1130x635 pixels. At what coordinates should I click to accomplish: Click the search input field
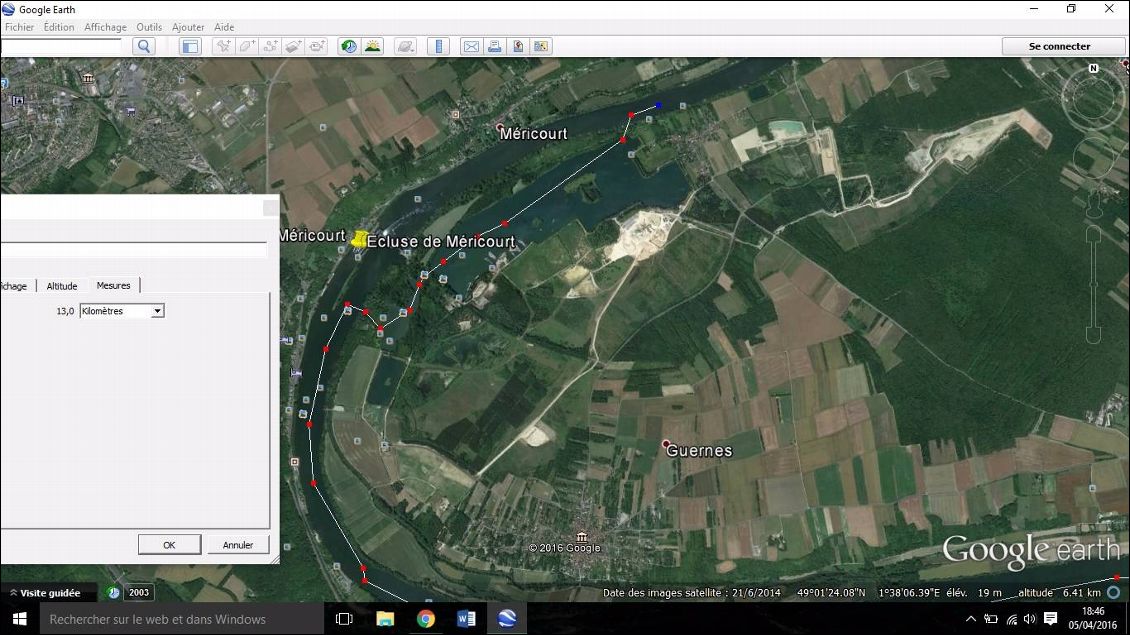click(x=61, y=46)
